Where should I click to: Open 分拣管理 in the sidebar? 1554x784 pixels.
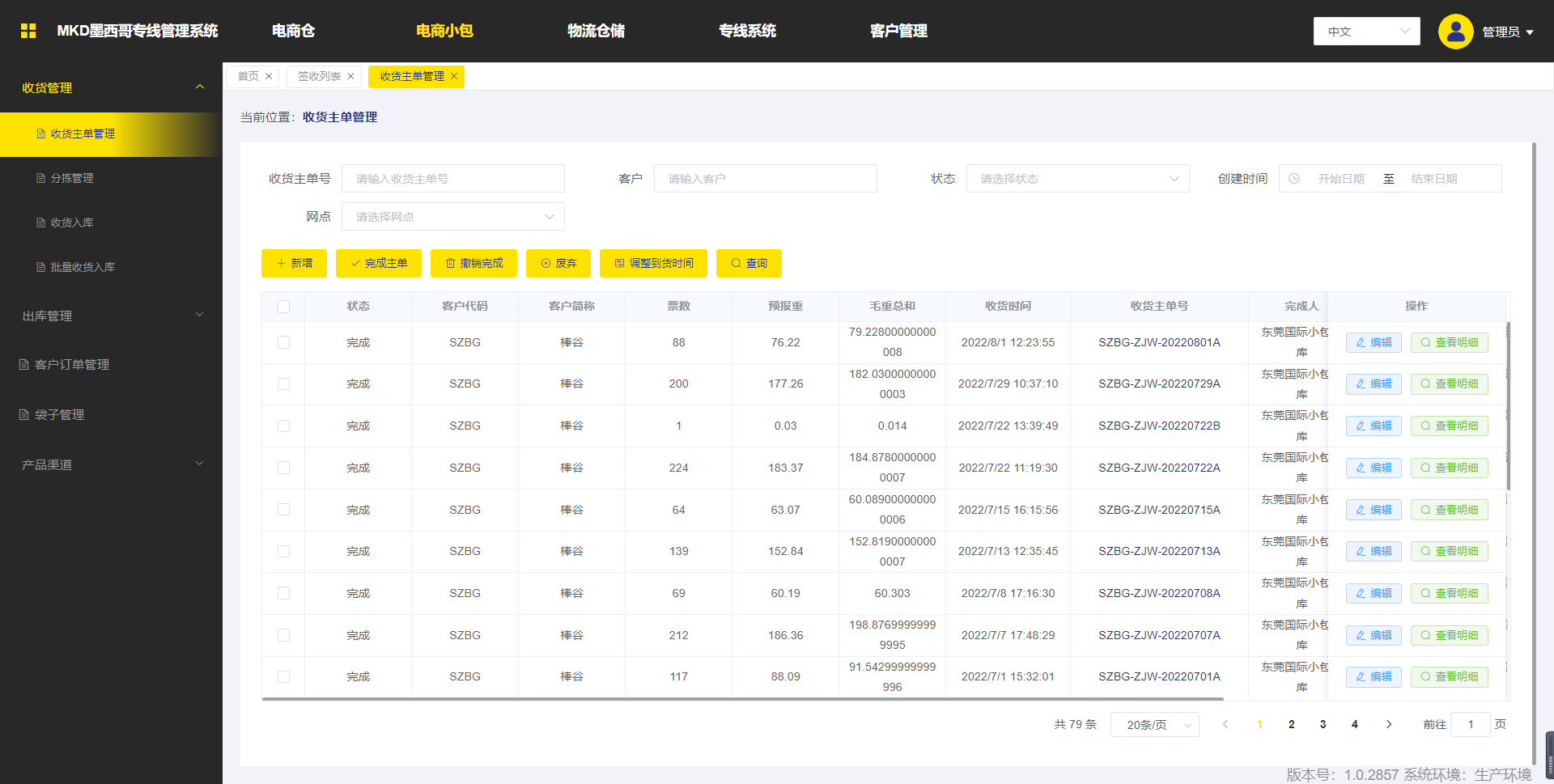72,178
